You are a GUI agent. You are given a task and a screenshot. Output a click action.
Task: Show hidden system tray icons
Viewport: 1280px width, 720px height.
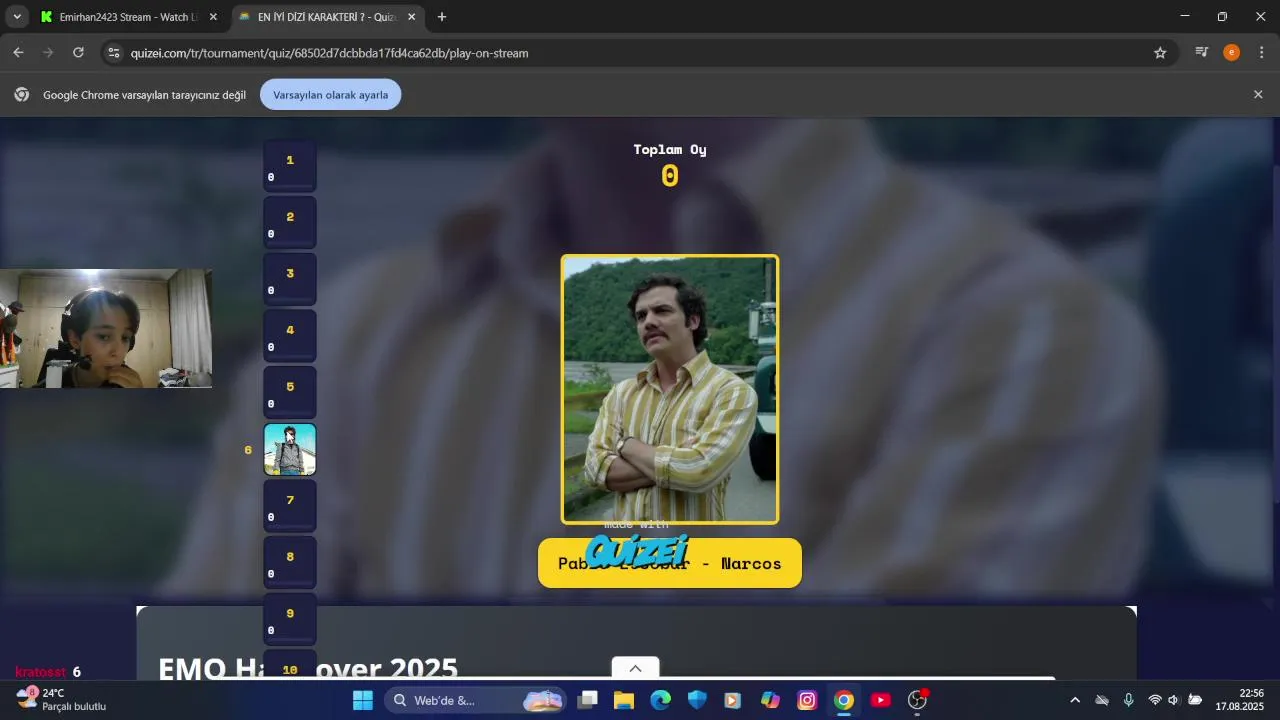[1075, 700]
